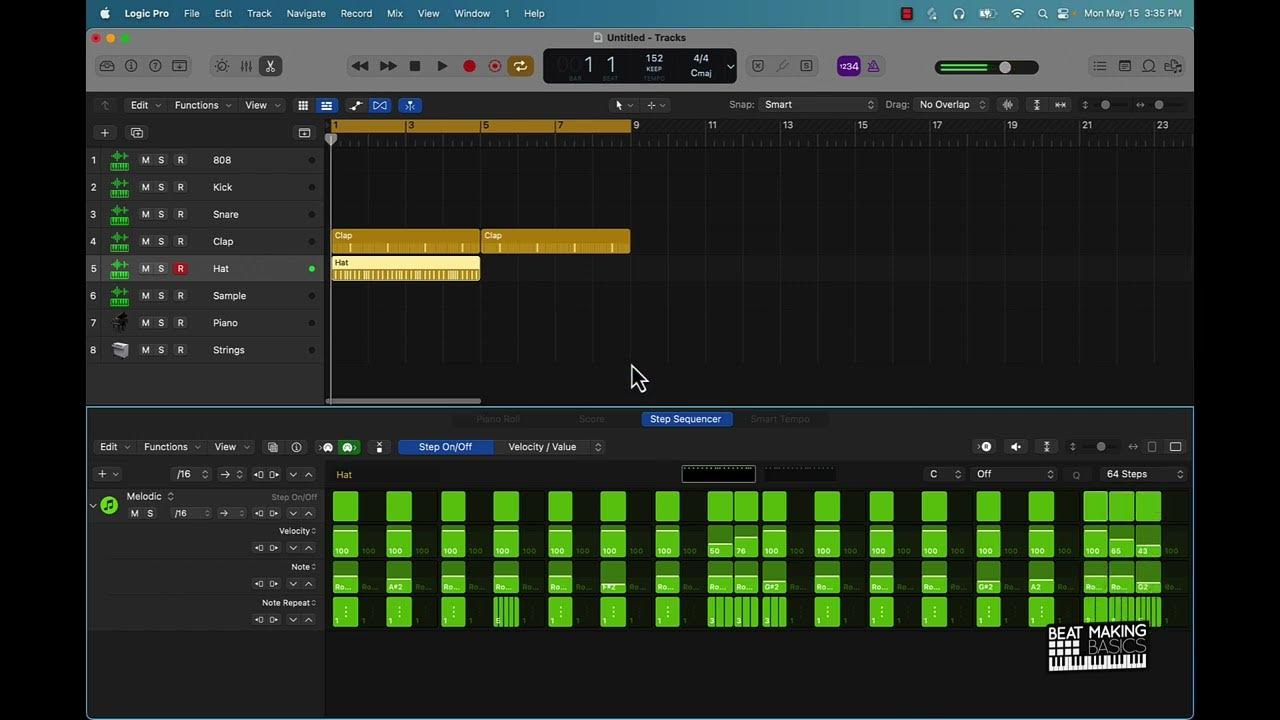Toggle Step Sequencer inspector info icon
This screenshot has height=720, width=1280.
tap(296, 447)
